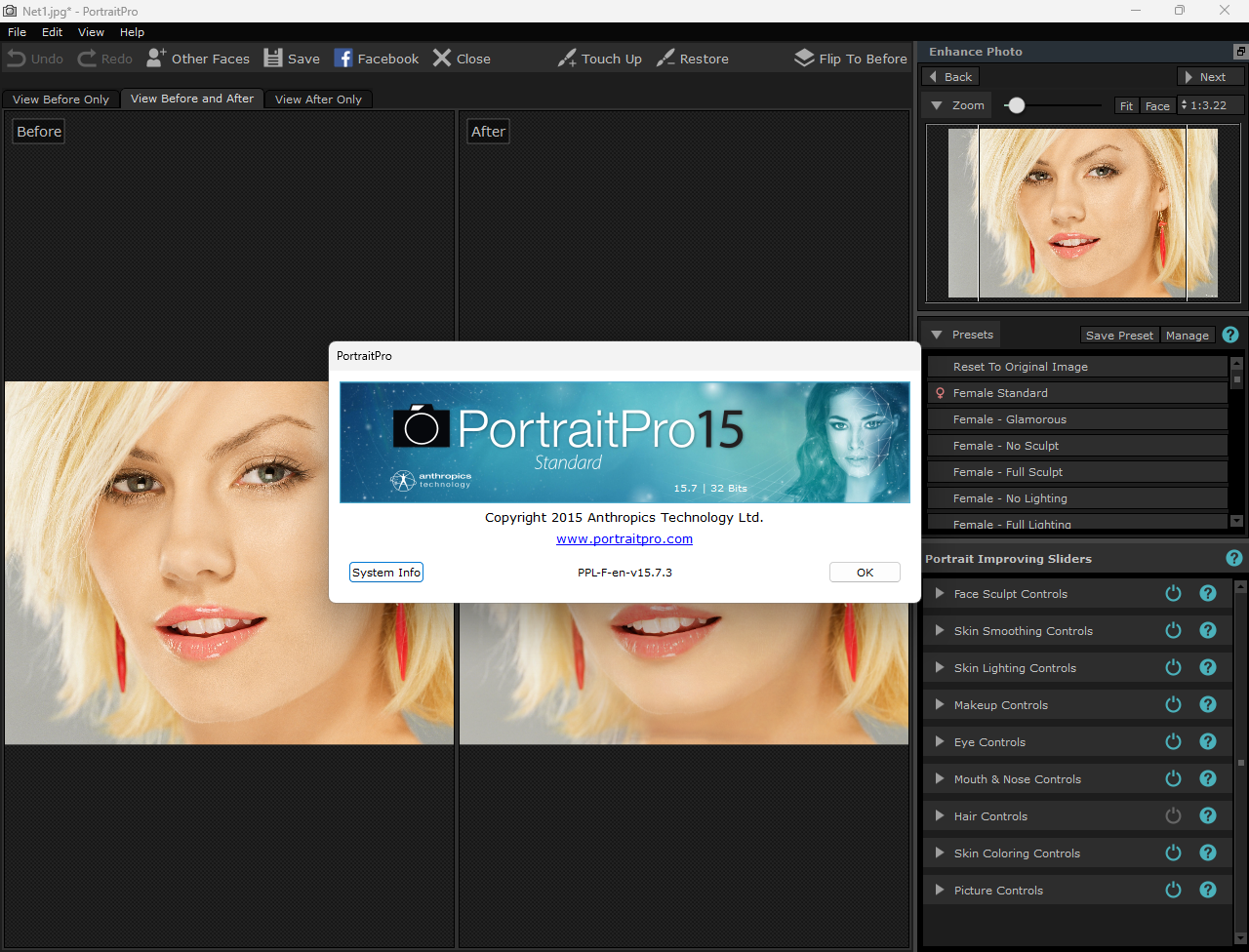The width and height of the screenshot is (1249, 952).
Task: Open the File menu
Action: pyautogui.click(x=17, y=32)
